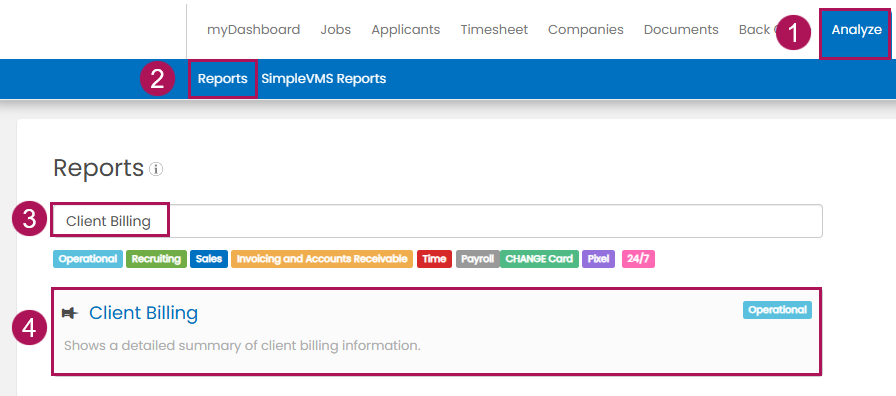Filter reports by the Pixel tag

pos(598,259)
